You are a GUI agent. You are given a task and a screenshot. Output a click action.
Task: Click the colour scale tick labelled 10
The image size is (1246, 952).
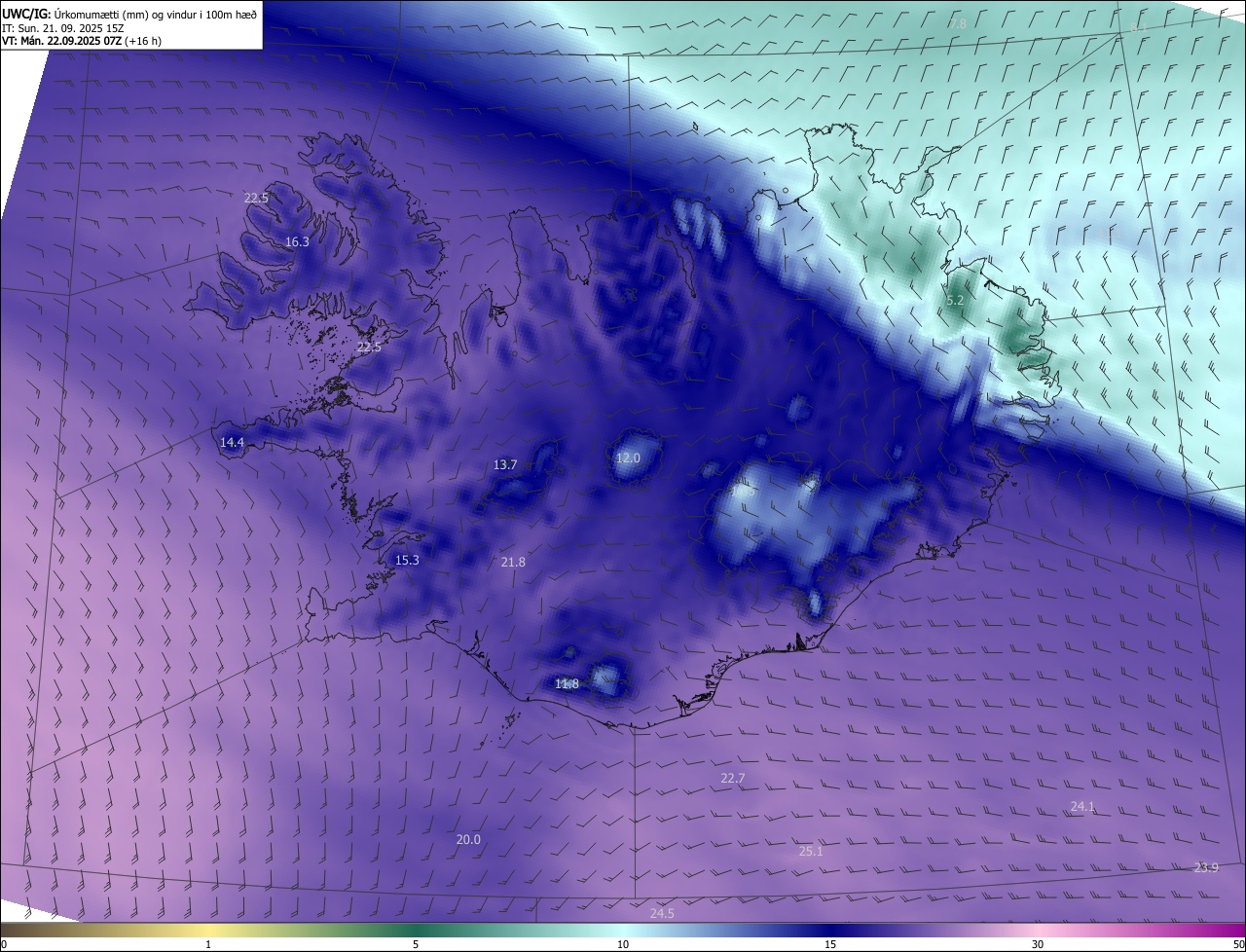[623, 944]
